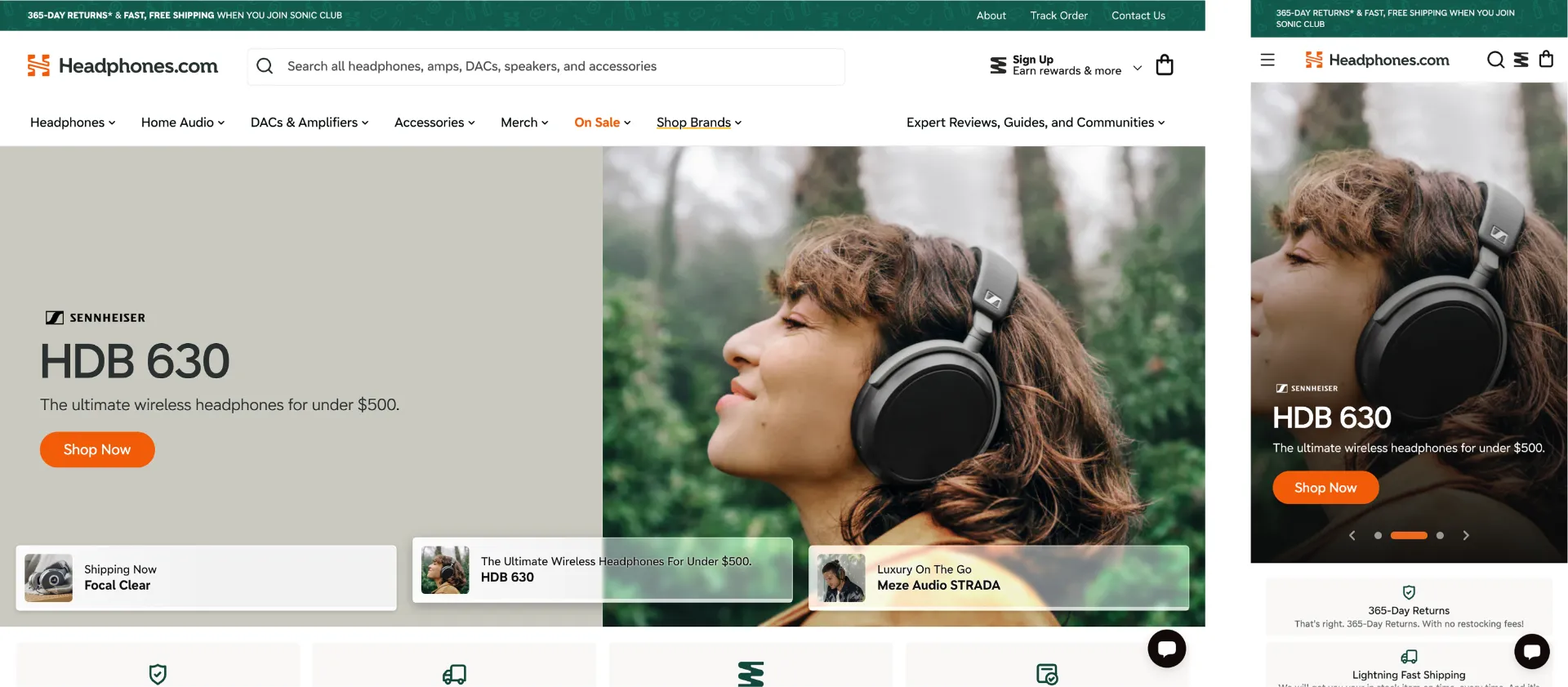This screenshot has width=1568, height=687.
Task: Open the About link
Action: click(991, 16)
